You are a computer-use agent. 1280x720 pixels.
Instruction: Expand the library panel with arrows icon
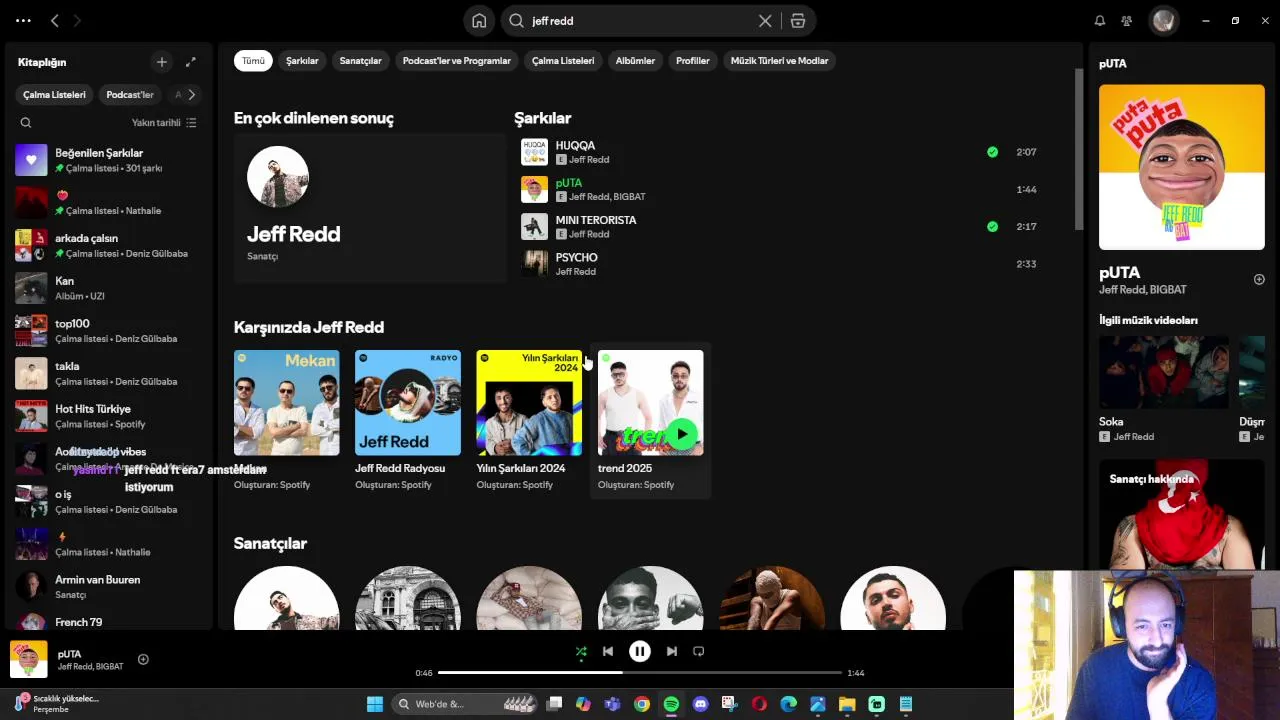(191, 62)
